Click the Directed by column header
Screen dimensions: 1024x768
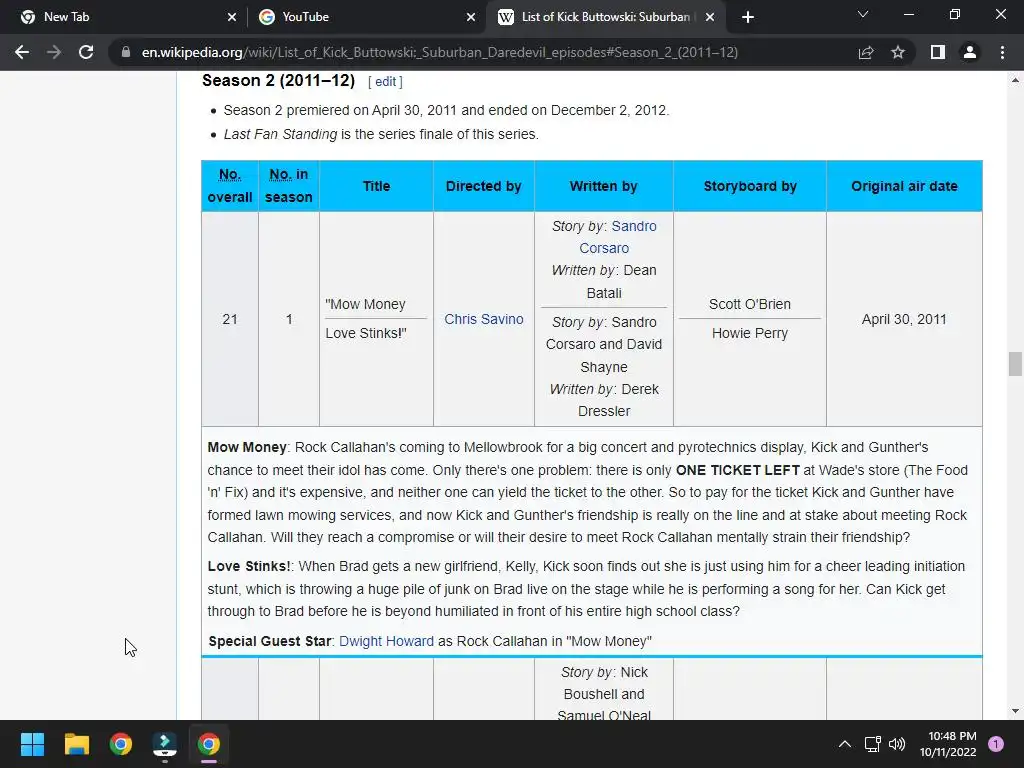(483, 186)
